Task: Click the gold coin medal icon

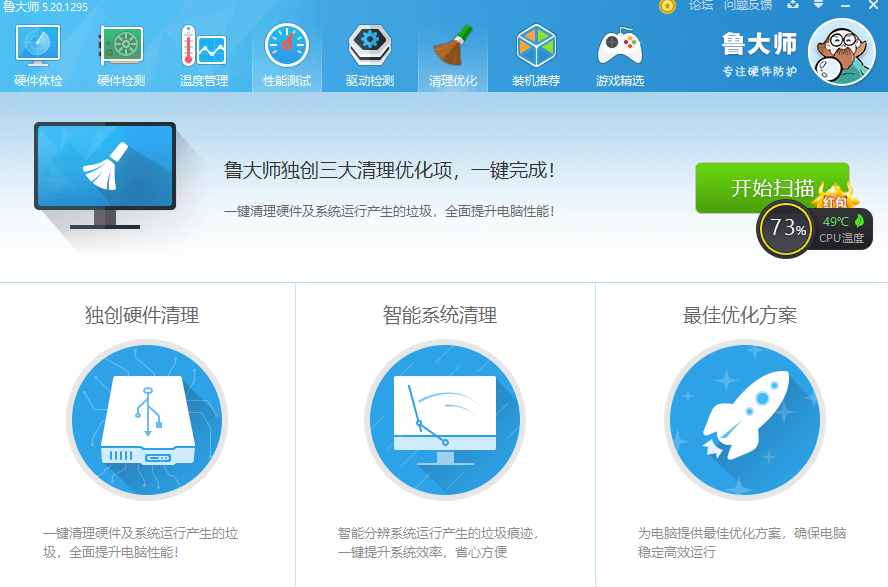Action: point(668,6)
